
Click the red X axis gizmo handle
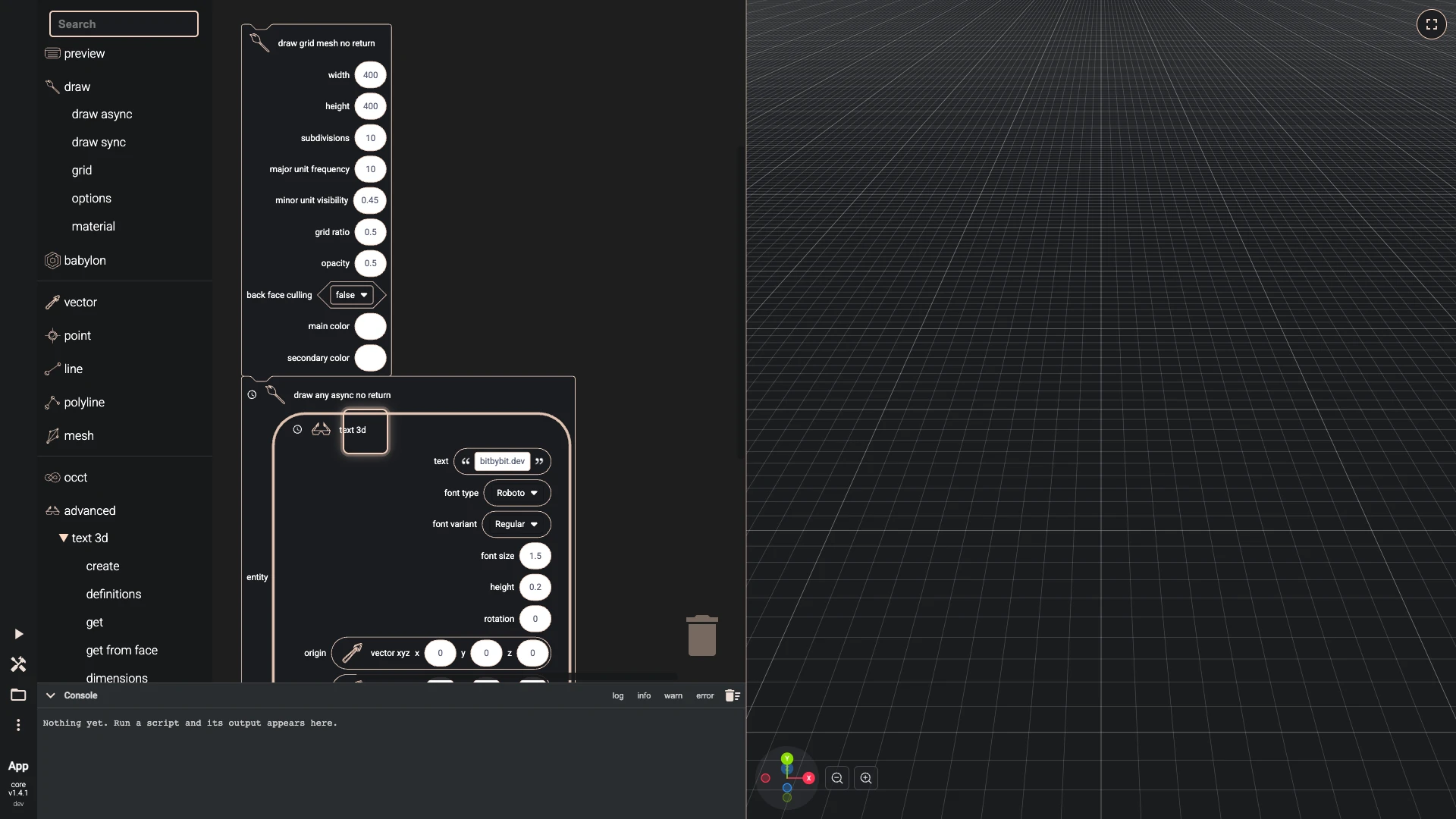click(808, 778)
